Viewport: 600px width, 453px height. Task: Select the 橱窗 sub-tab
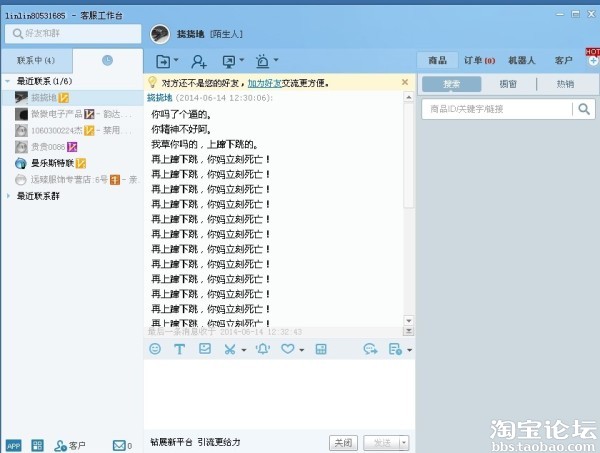508,84
